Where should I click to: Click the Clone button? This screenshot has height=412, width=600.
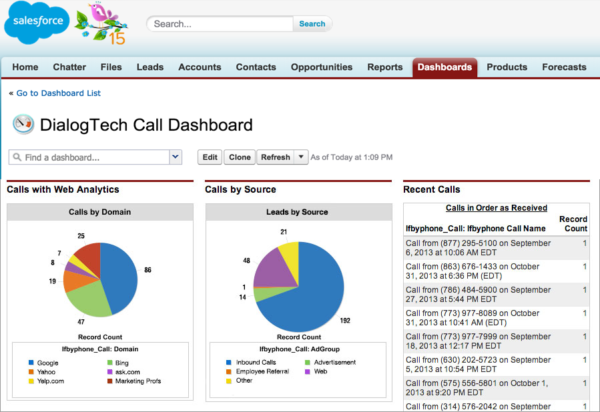pos(240,157)
